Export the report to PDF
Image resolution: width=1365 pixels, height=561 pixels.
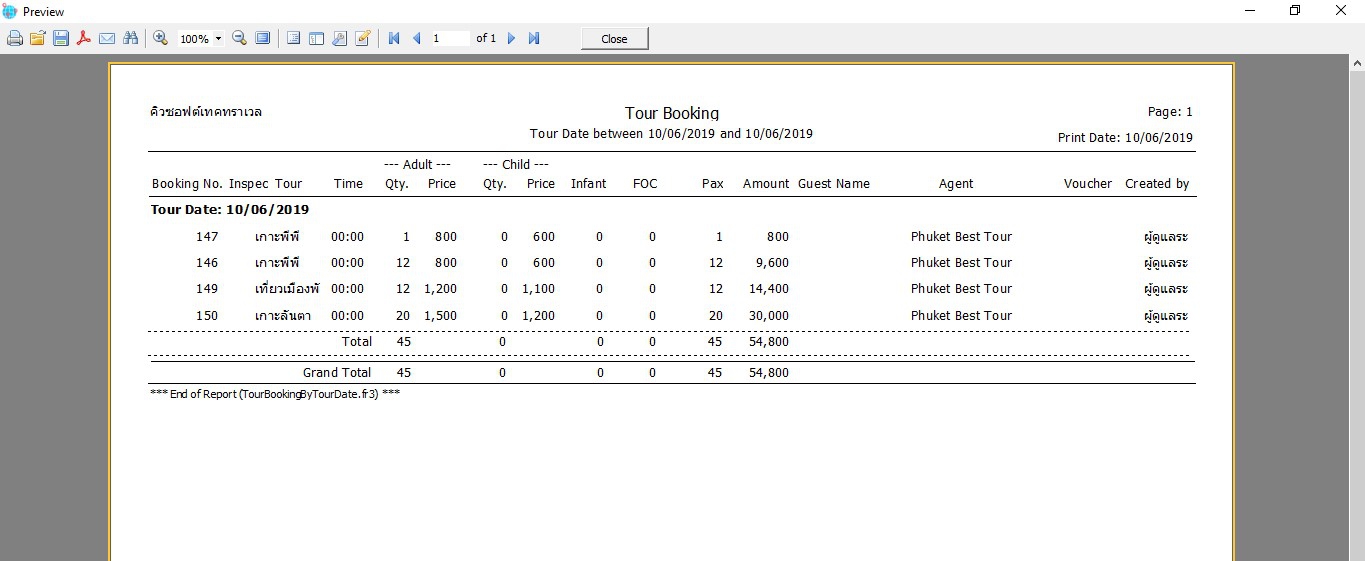pos(84,38)
